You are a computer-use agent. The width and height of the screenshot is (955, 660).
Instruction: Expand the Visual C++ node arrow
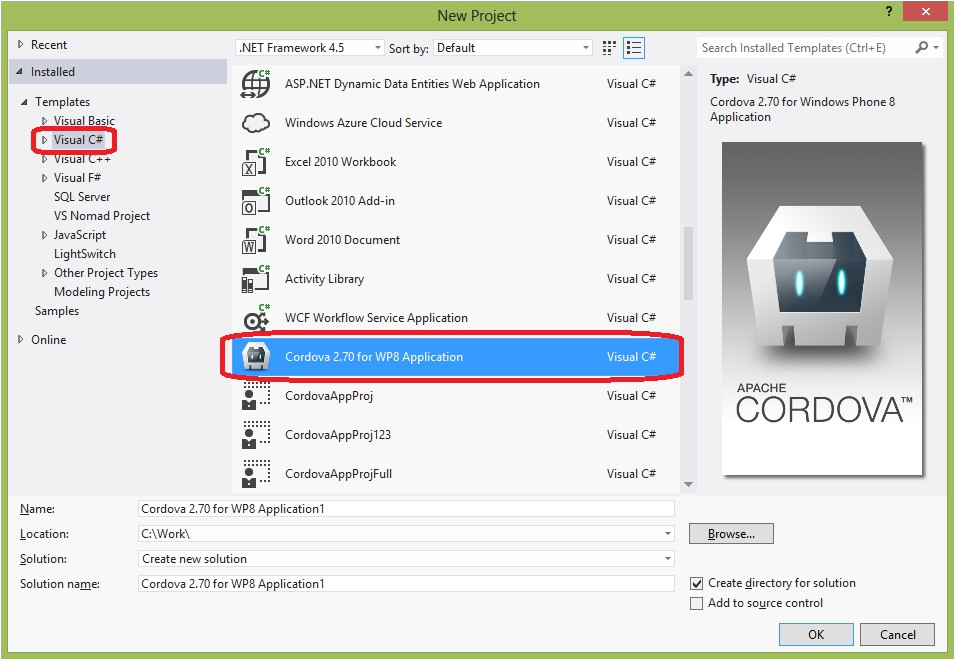[x=44, y=159]
